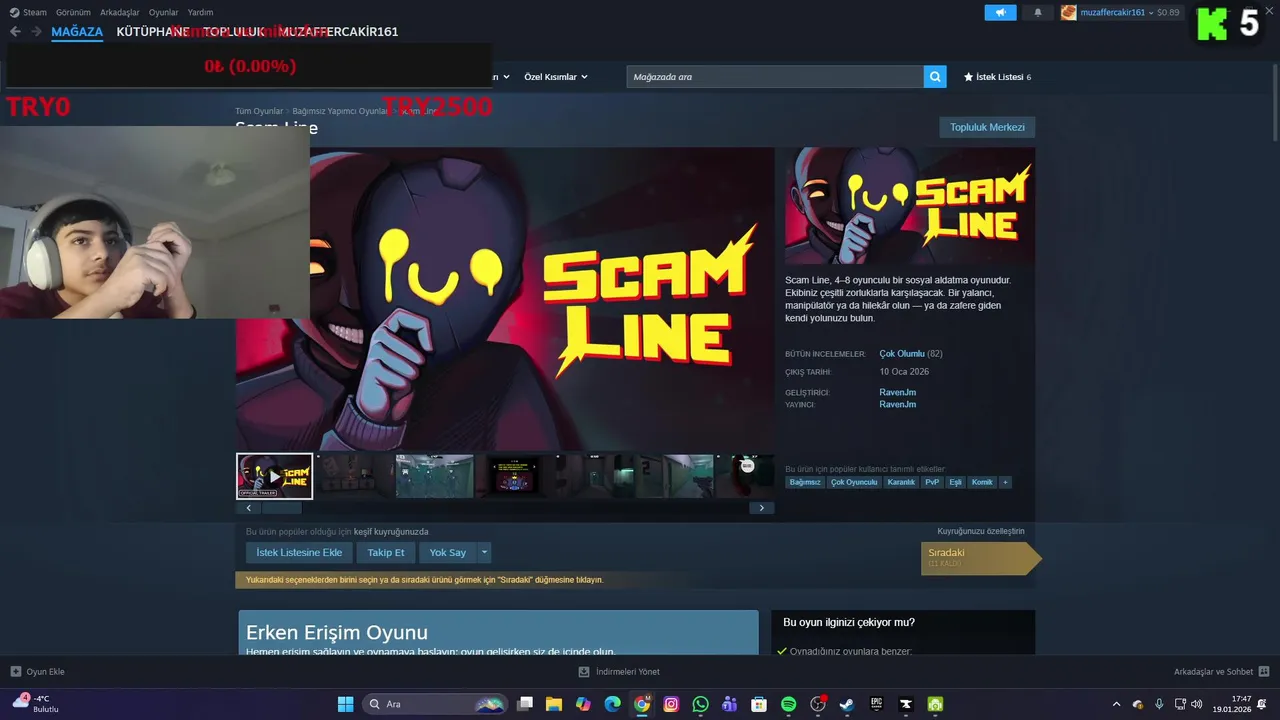Open the Yardım menu

pos(200,12)
